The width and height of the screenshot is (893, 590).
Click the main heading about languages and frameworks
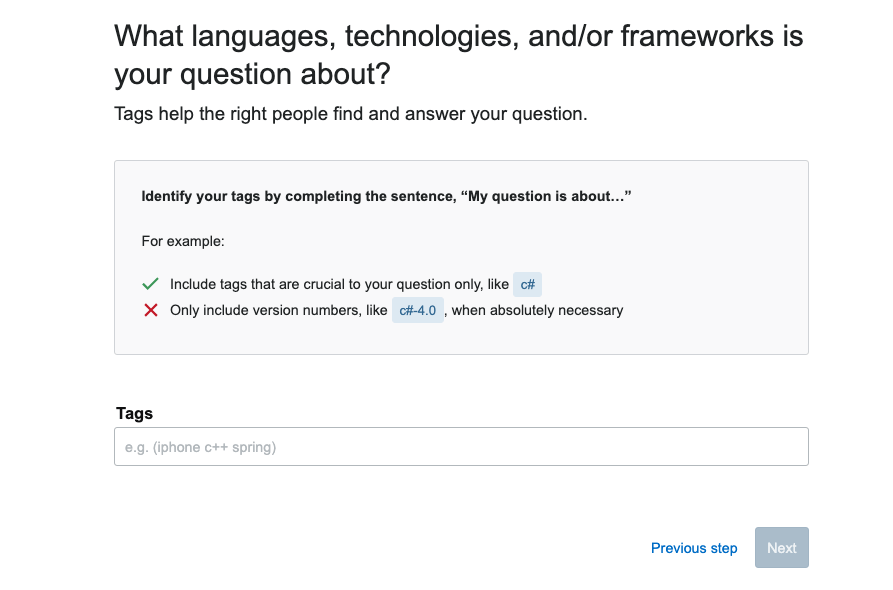(x=458, y=55)
